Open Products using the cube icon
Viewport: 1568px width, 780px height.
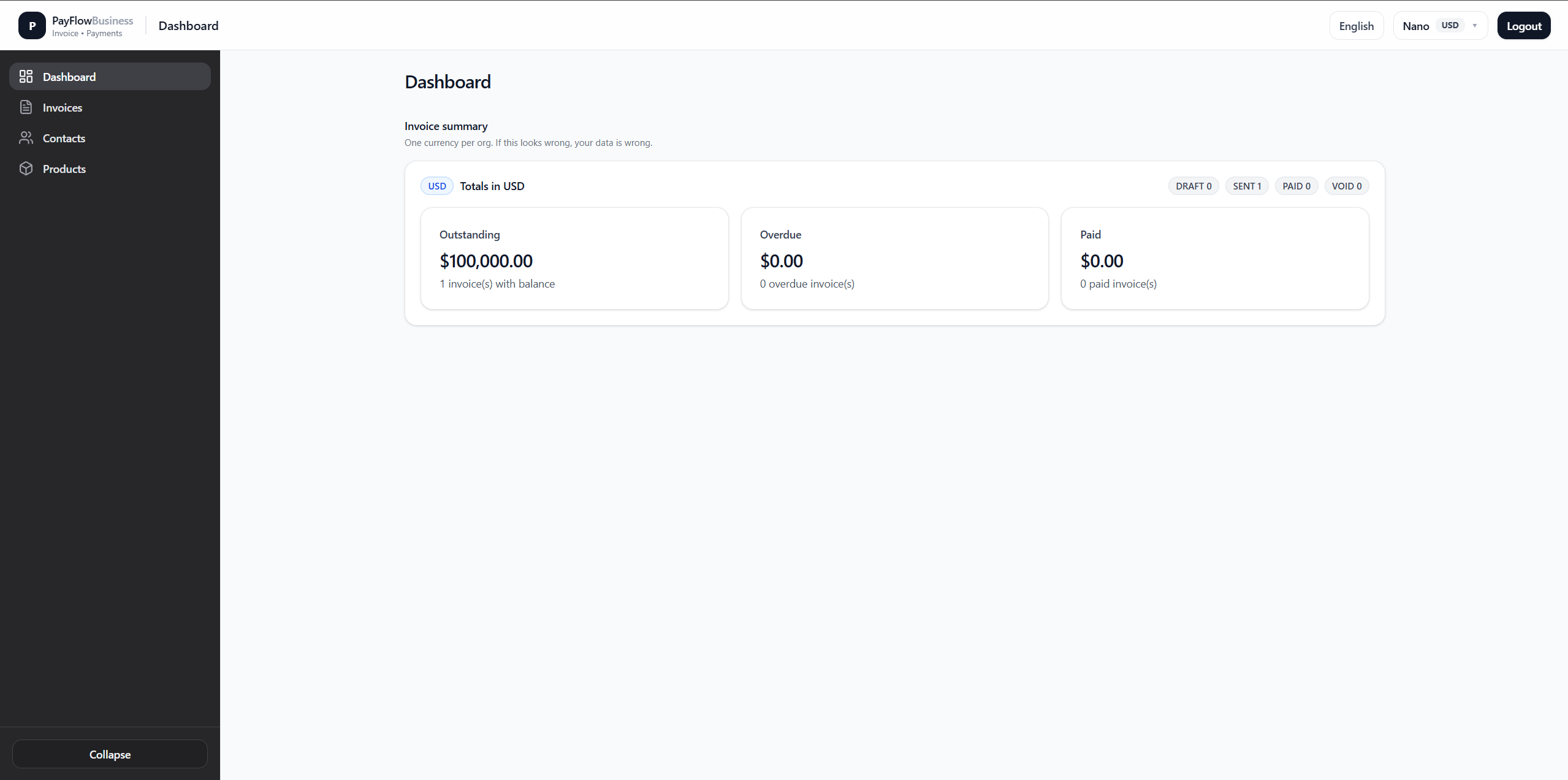[26, 168]
